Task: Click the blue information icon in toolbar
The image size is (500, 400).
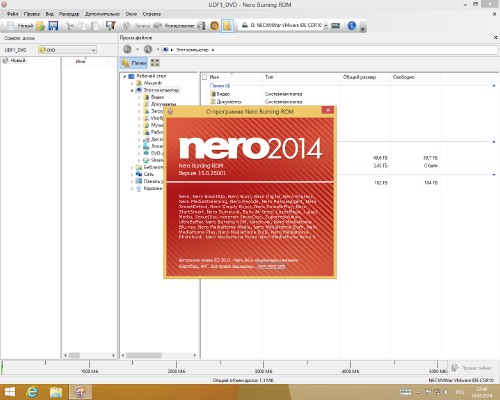Action: [x=352, y=26]
